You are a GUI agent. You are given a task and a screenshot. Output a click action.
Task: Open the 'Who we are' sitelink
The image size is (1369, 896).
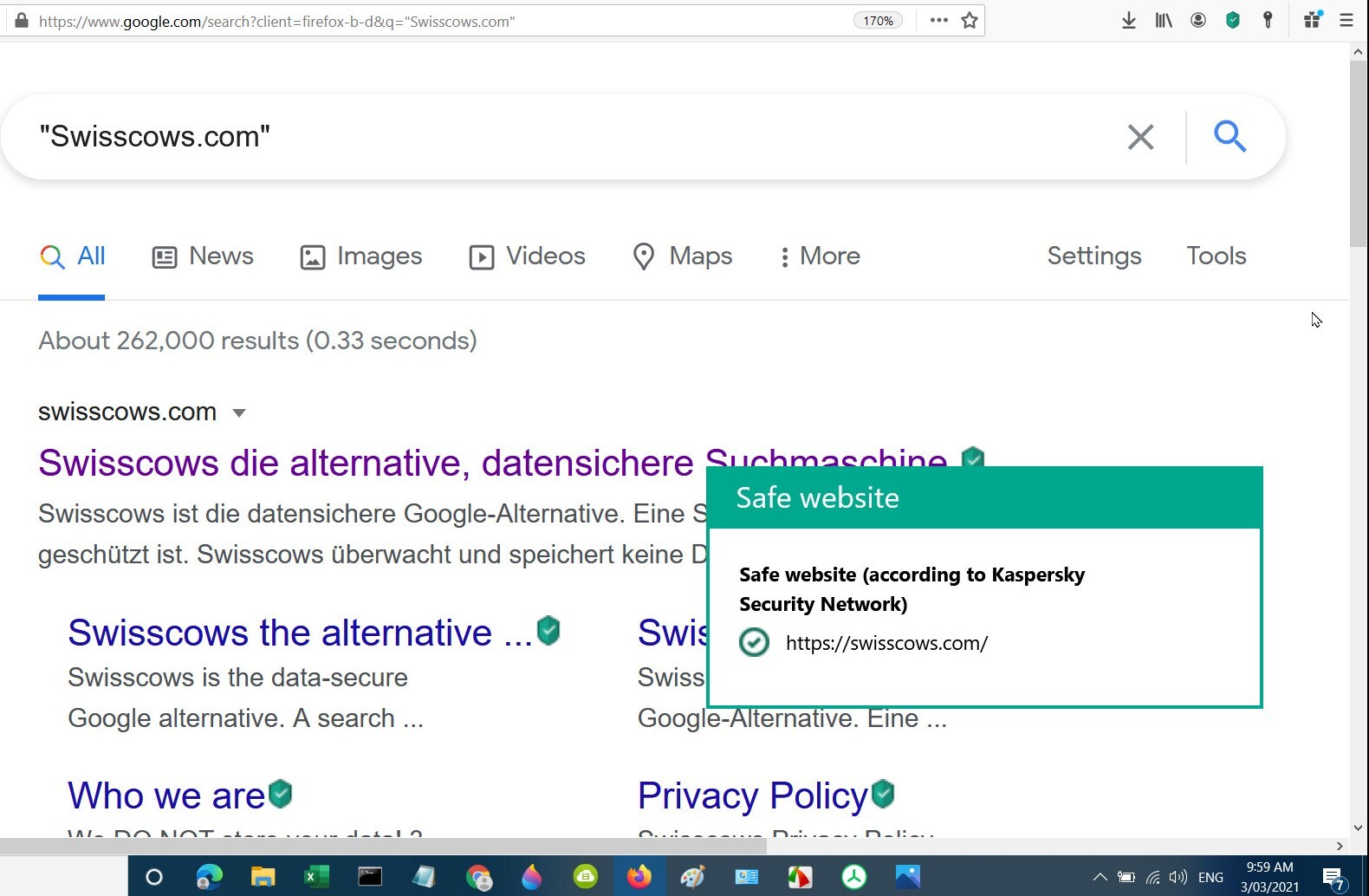click(166, 795)
